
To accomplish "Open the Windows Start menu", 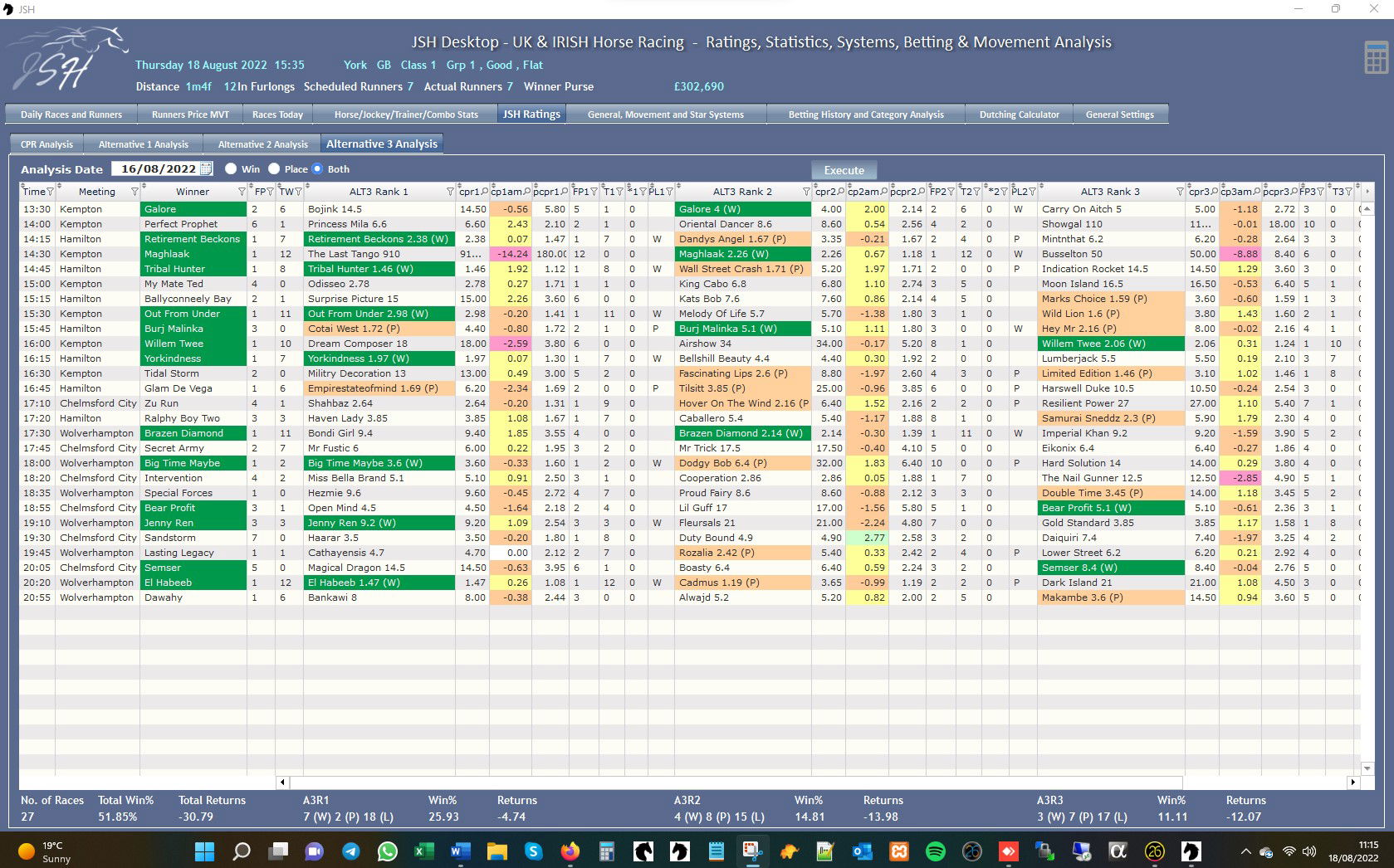I will pyautogui.click(x=204, y=851).
